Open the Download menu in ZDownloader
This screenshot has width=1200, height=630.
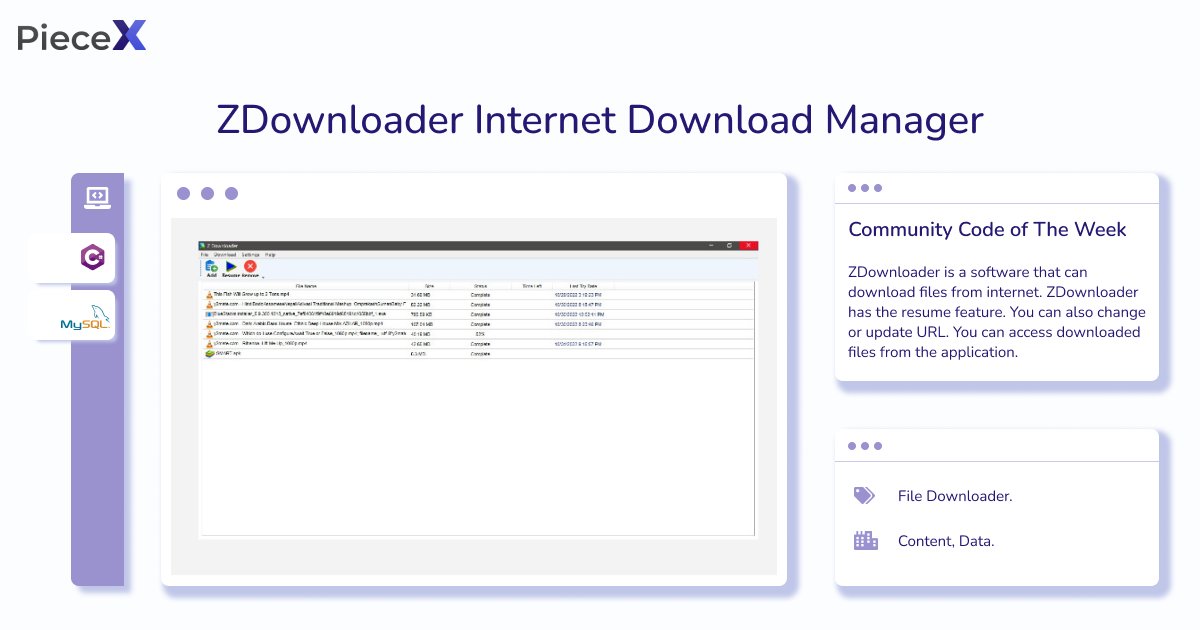[224, 255]
